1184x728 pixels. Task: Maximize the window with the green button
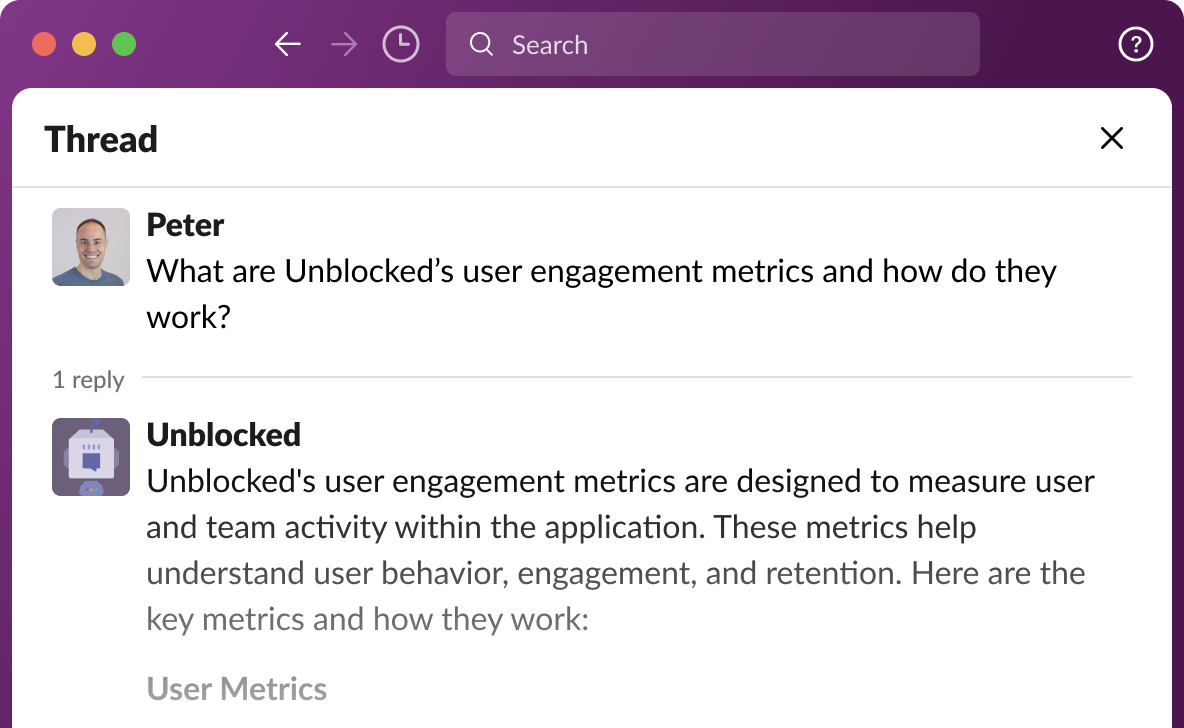[x=124, y=45]
